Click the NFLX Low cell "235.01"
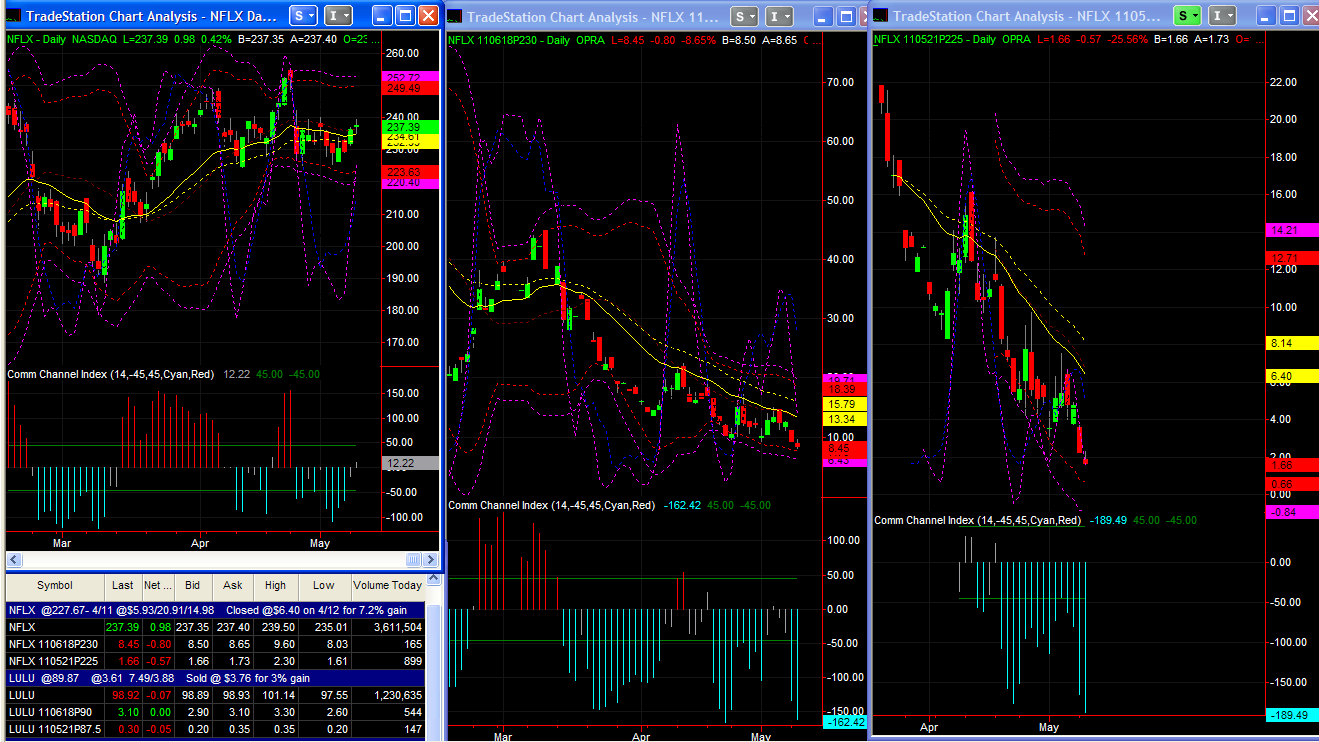Image resolution: width=1319 pixels, height=742 pixels. tap(323, 627)
